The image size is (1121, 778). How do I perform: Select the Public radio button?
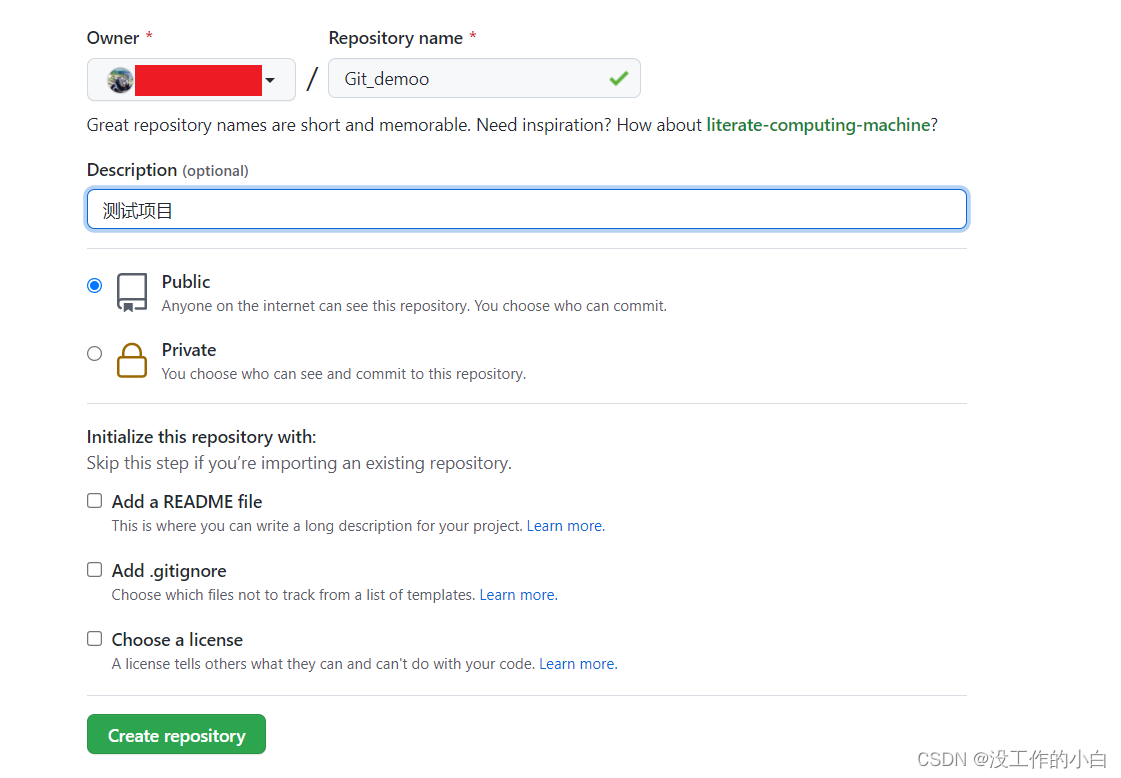coord(94,285)
